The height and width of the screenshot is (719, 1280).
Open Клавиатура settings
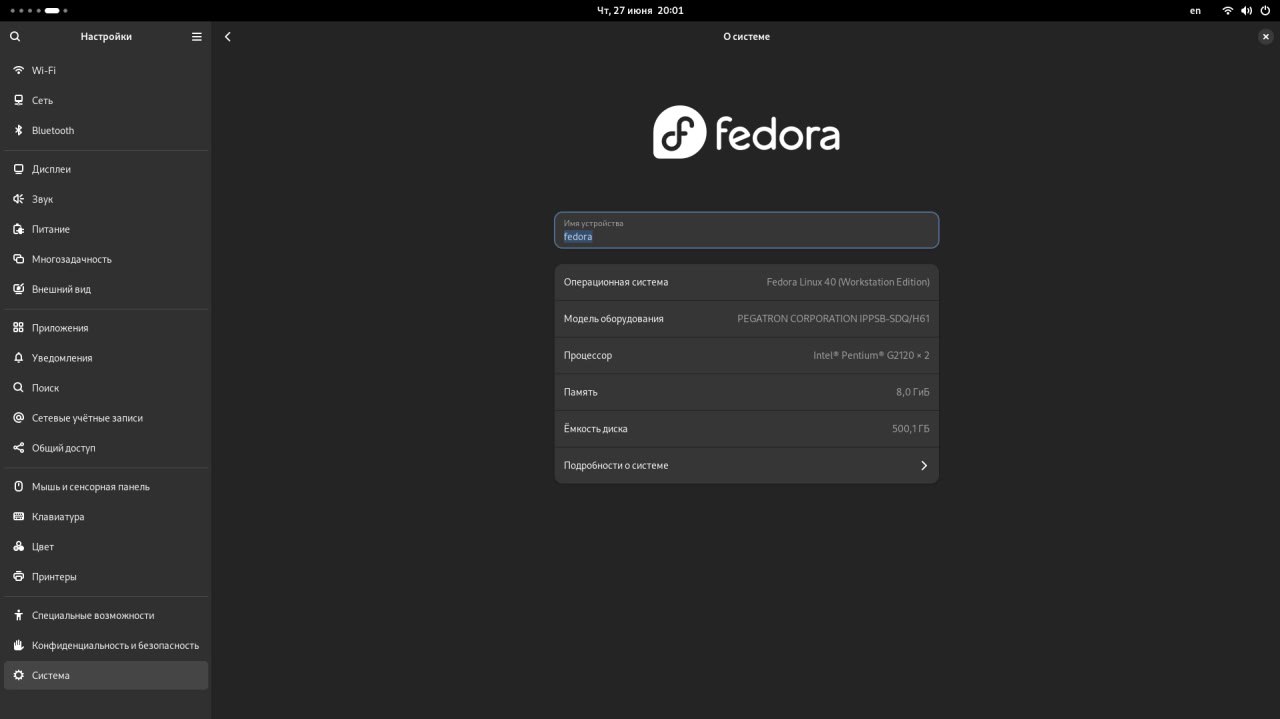tap(106, 517)
